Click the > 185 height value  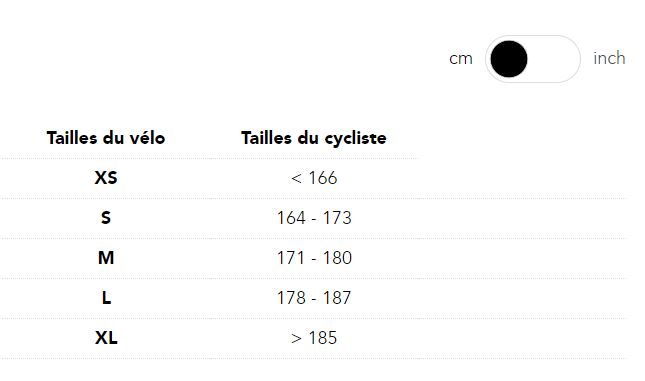click(x=314, y=338)
